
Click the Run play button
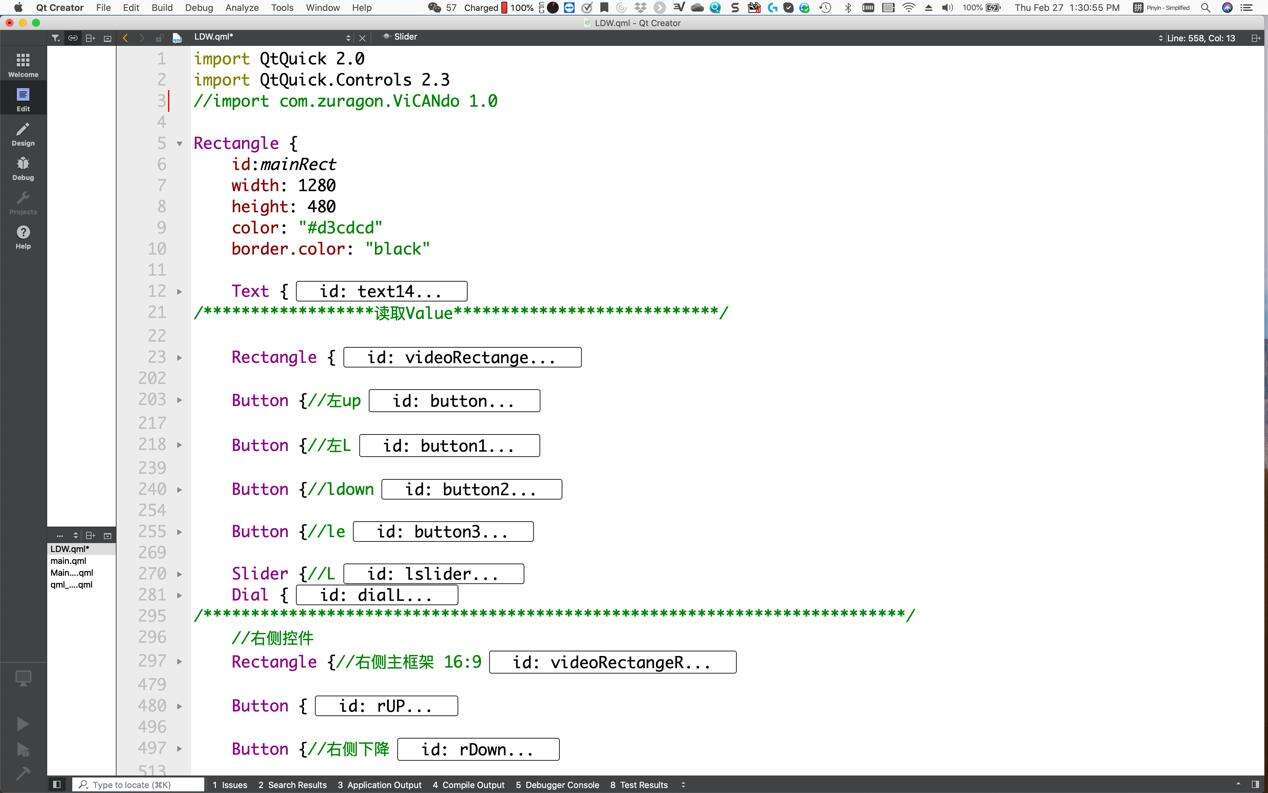(x=23, y=723)
